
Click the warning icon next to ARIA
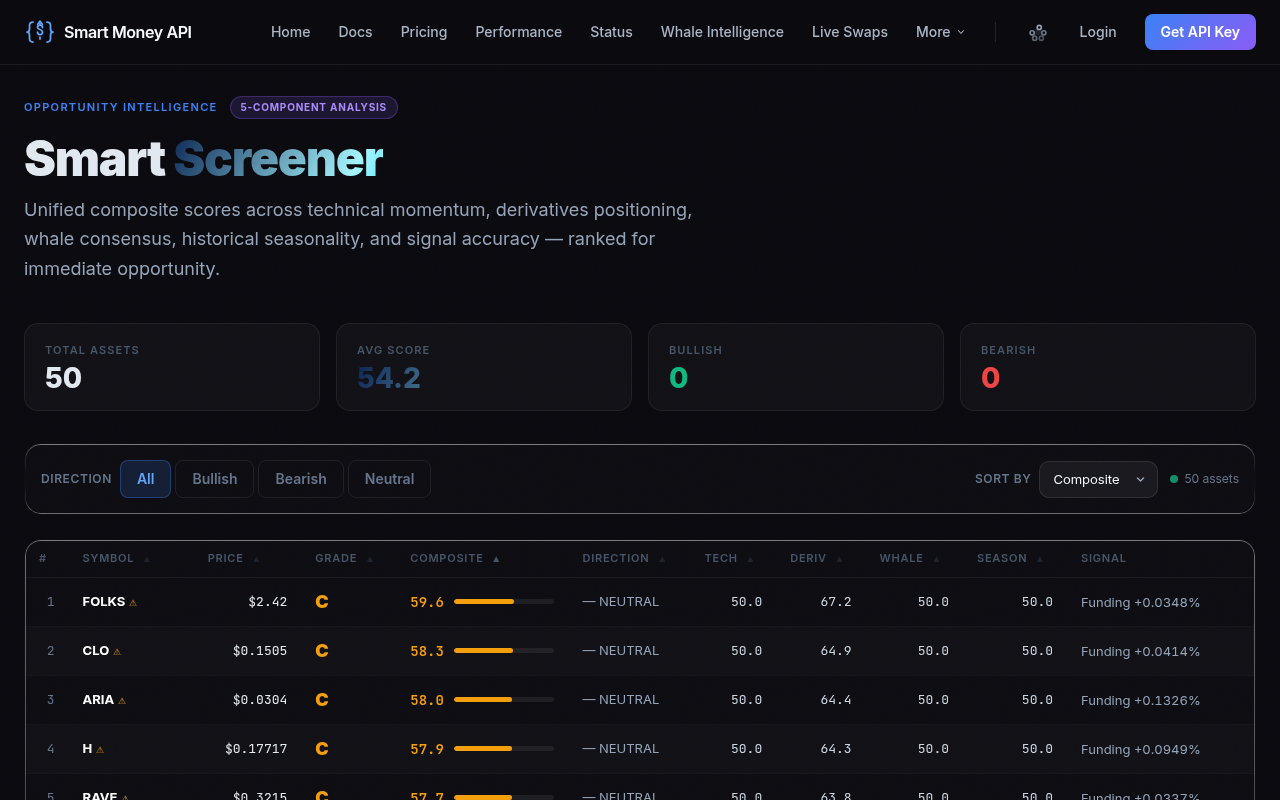pyautogui.click(x=122, y=700)
